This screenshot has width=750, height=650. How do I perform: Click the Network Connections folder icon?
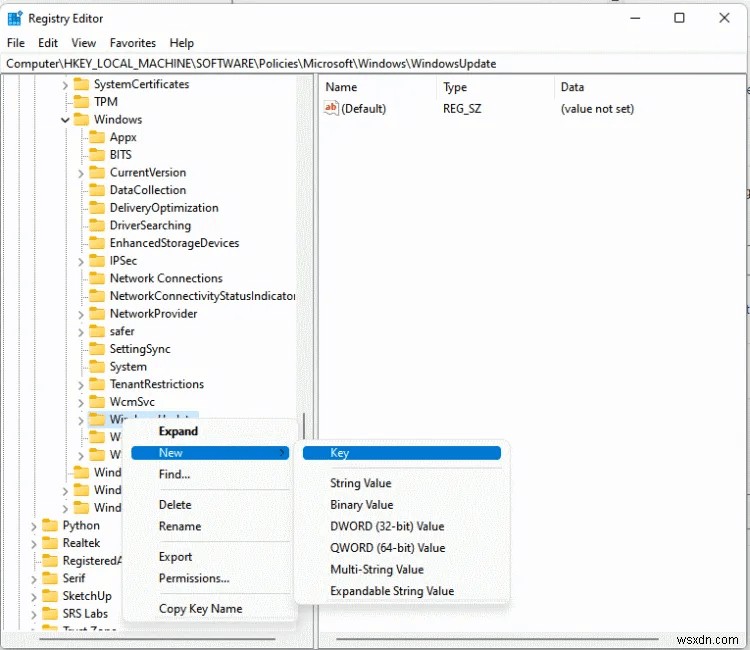point(97,278)
